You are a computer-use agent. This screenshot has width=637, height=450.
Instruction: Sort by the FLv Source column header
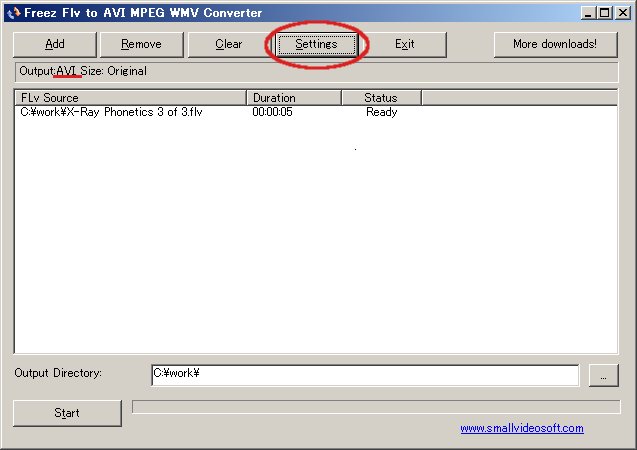click(130, 98)
